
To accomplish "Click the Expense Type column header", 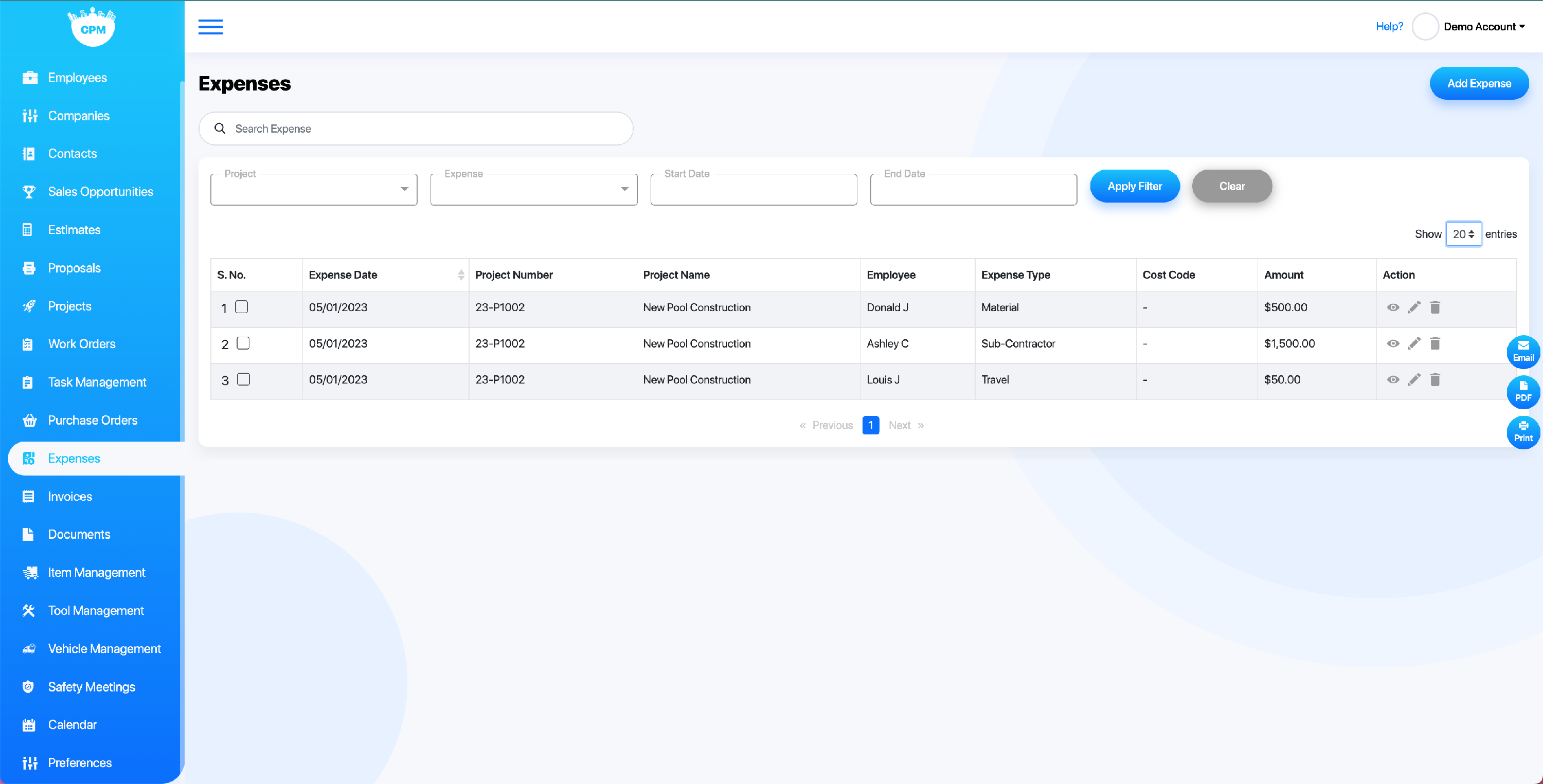I will pos(1055,275).
